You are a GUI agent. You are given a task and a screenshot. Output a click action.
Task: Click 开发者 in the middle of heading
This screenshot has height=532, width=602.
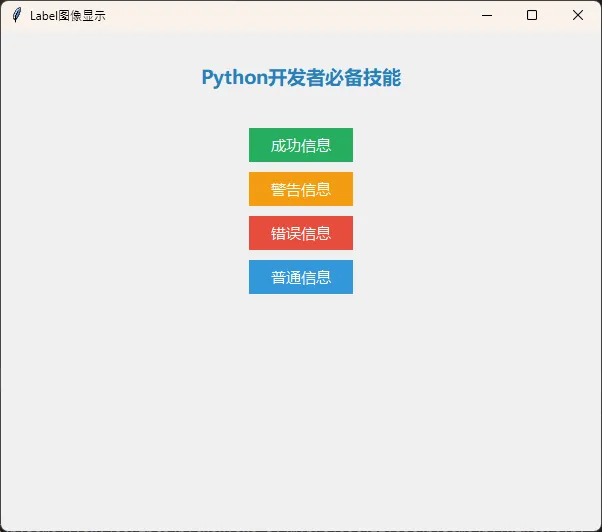click(x=300, y=78)
